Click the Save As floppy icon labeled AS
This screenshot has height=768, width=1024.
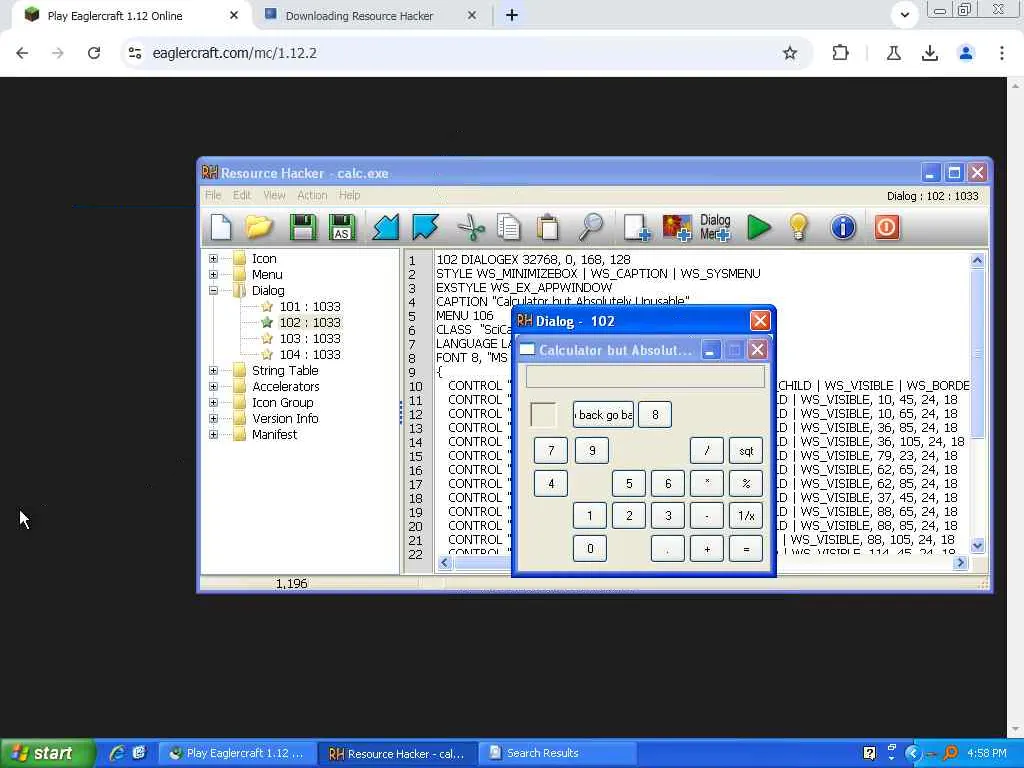(342, 227)
